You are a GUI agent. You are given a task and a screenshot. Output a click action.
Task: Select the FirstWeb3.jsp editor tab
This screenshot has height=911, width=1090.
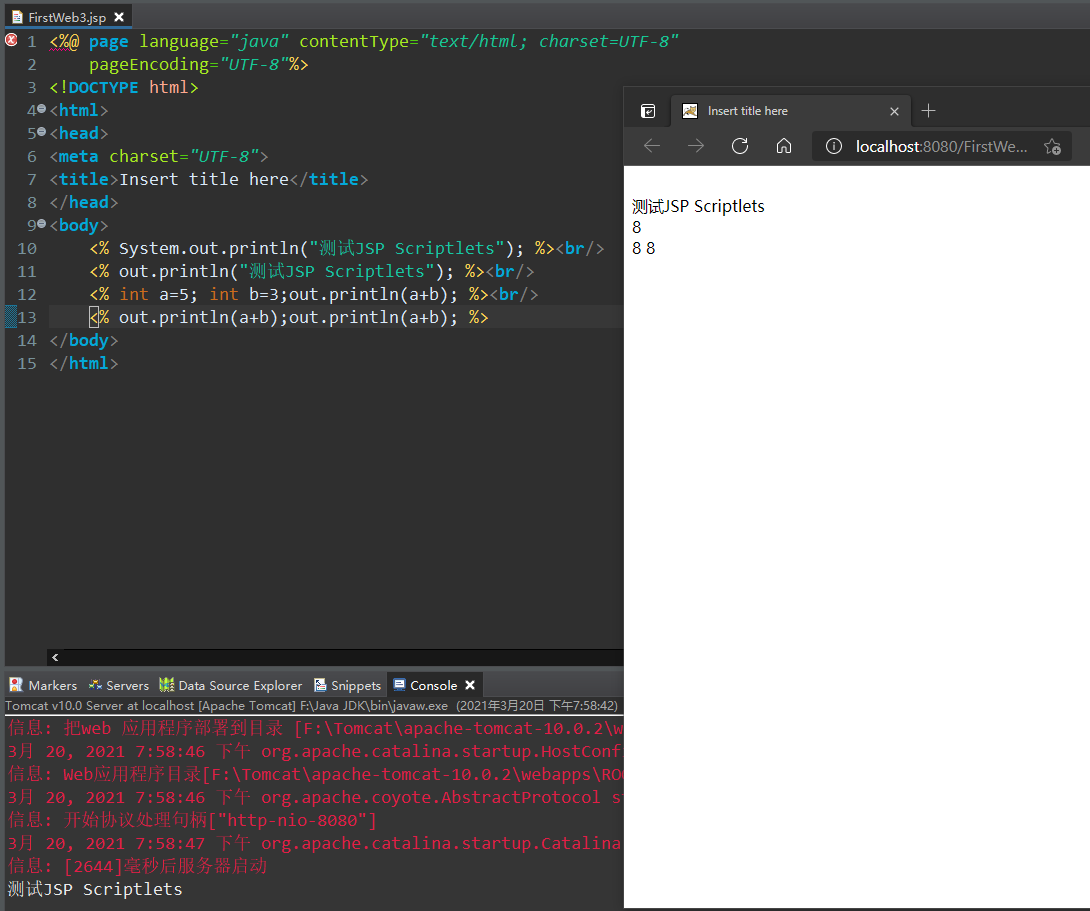click(67, 17)
